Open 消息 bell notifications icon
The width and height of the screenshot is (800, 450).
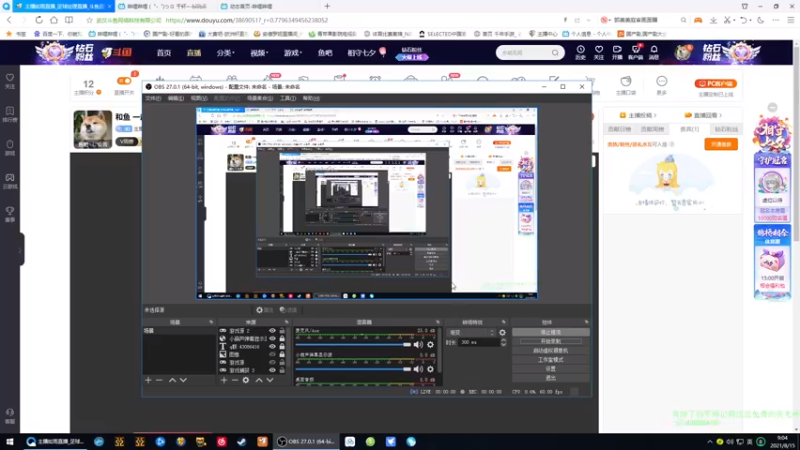[x=654, y=52]
